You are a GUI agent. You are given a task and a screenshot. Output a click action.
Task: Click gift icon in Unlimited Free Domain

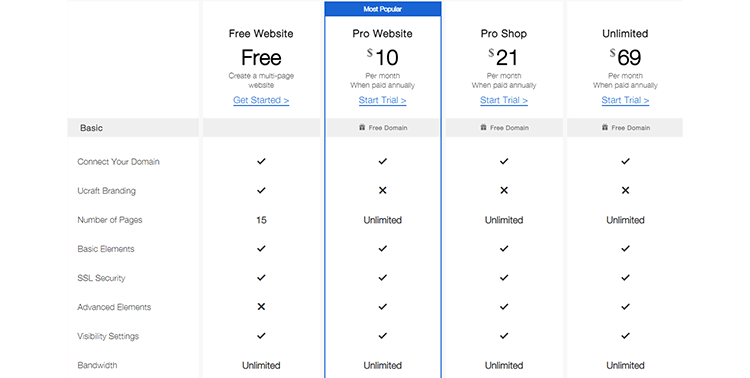[605, 128]
